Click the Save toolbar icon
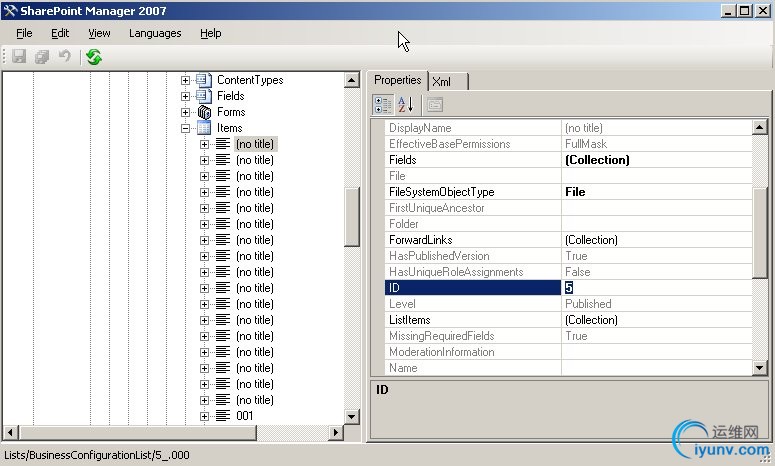This screenshot has width=775, height=466. click(19, 56)
